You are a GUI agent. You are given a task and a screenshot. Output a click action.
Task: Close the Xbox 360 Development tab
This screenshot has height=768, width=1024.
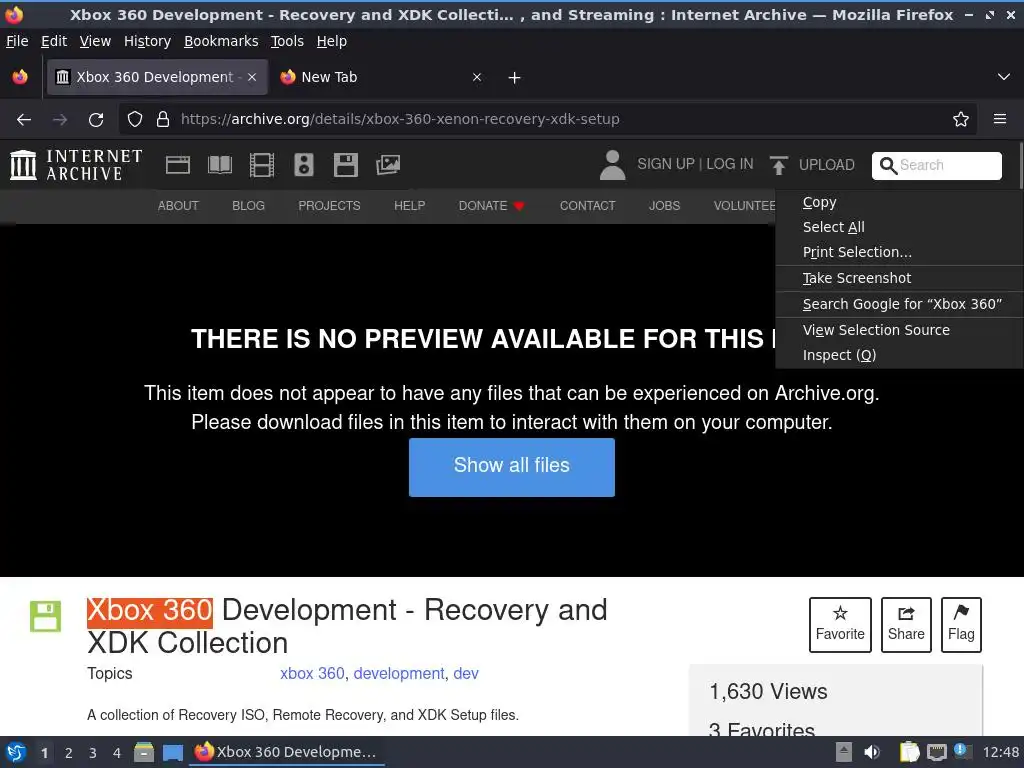tap(252, 77)
